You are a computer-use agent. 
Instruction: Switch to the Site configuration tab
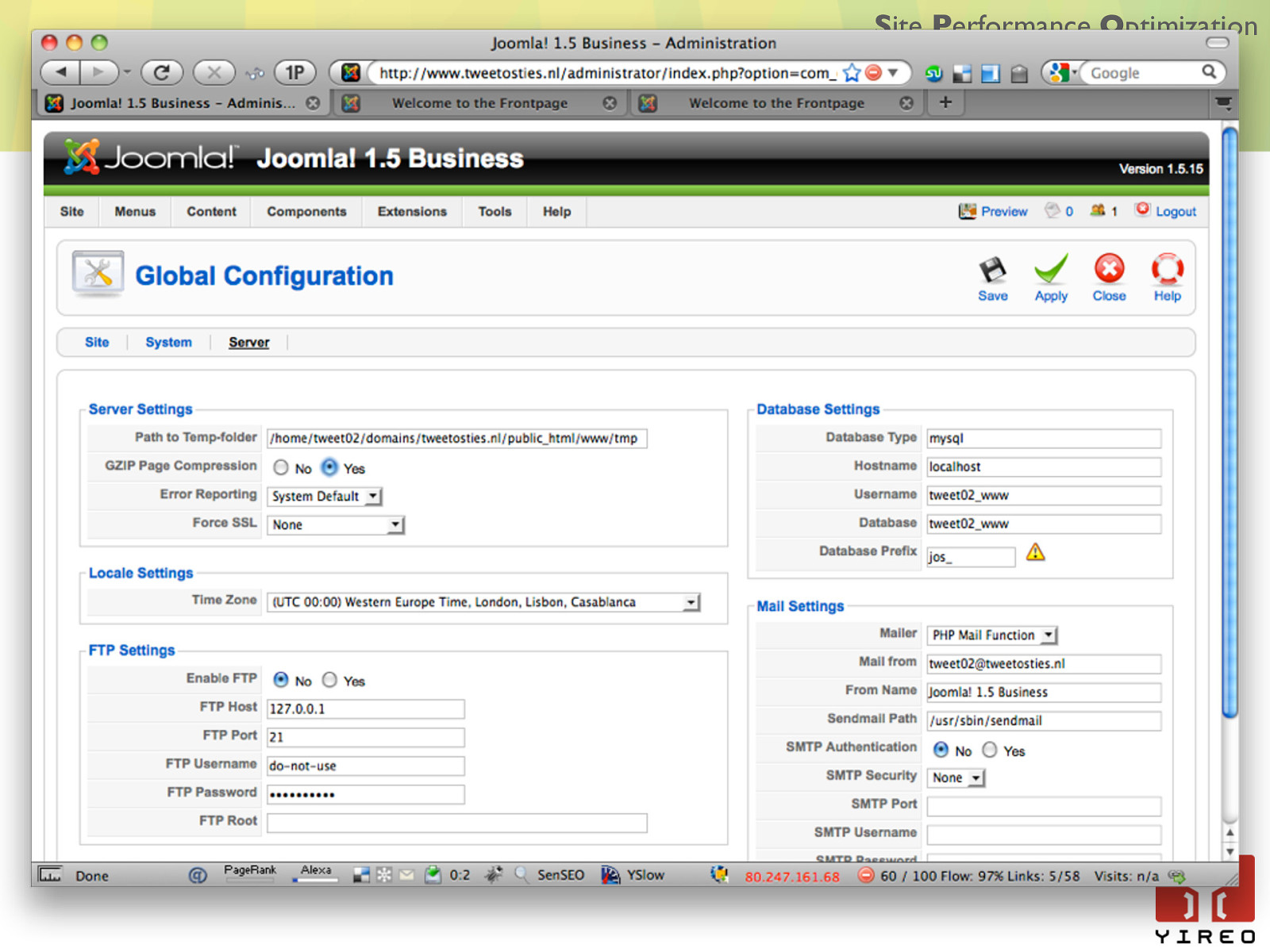[x=97, y=343]
